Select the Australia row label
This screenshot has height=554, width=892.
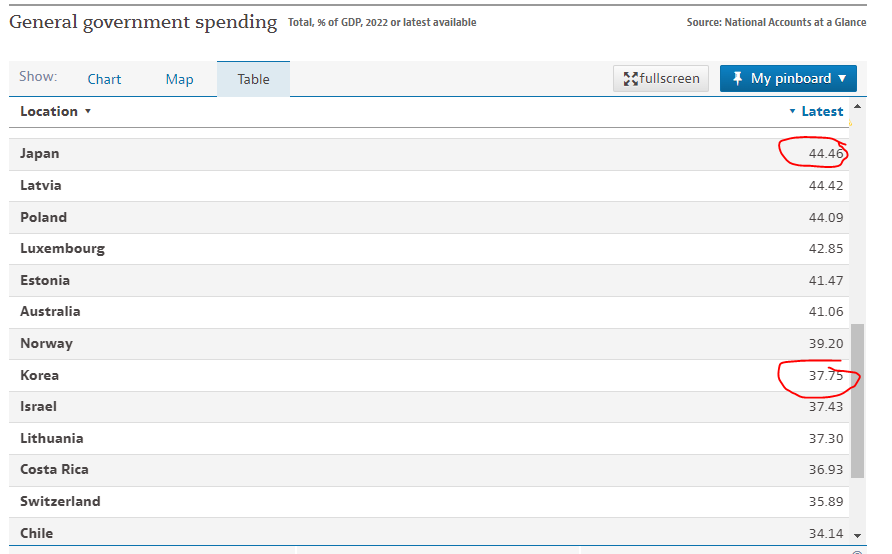coord(50,312)
